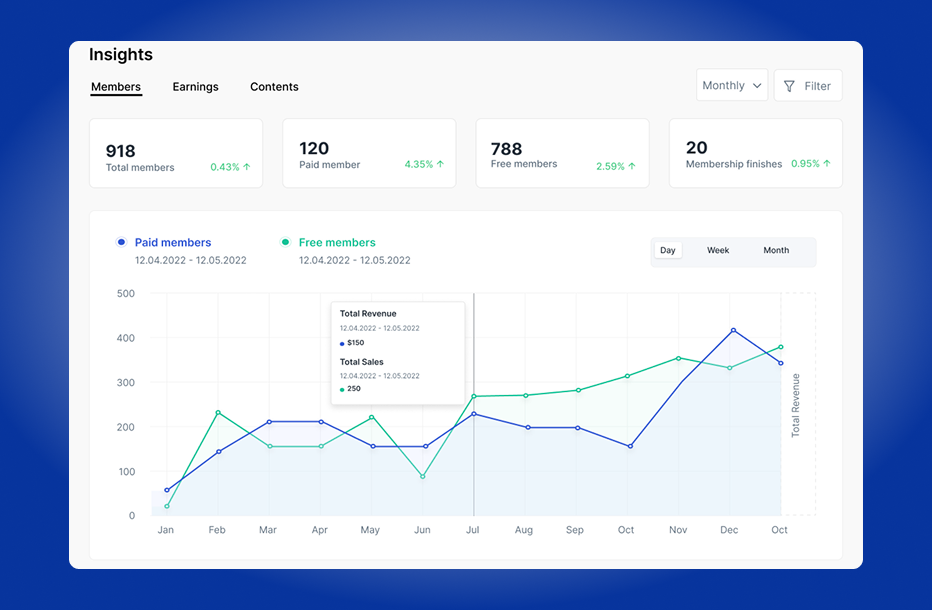
Task: Click up arrow beside 2.59% Free members
Action: click(x=633, y=167)
